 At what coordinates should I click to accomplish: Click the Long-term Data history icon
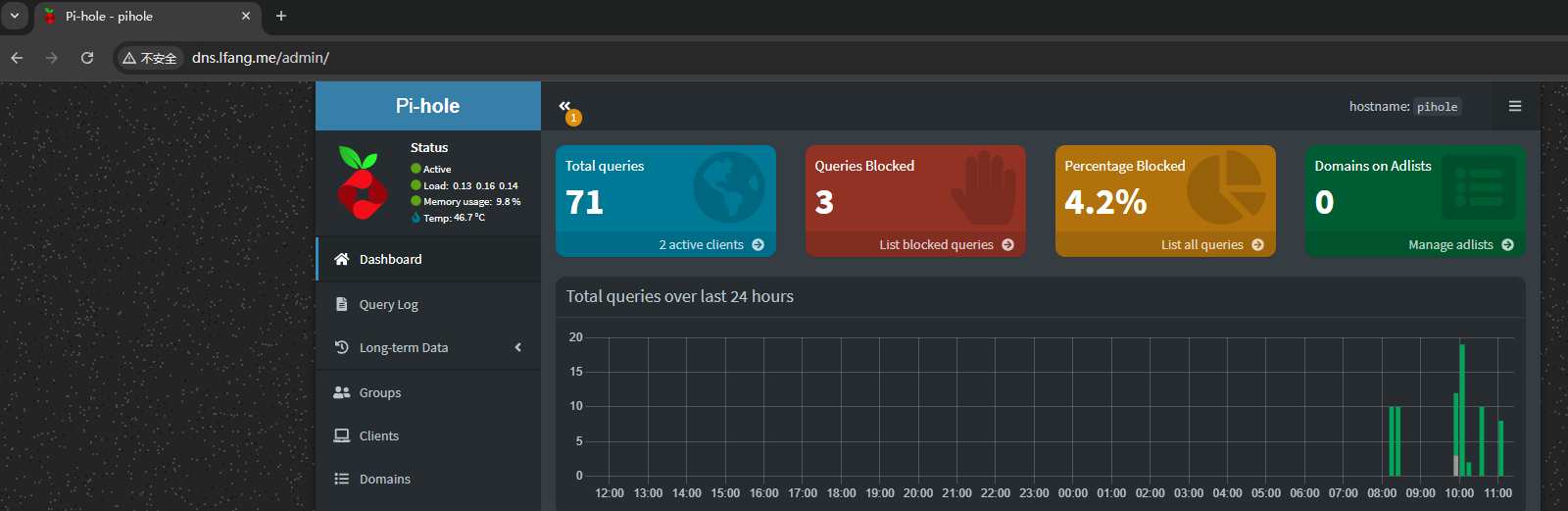pyautogui.click(x=341, y=347)
